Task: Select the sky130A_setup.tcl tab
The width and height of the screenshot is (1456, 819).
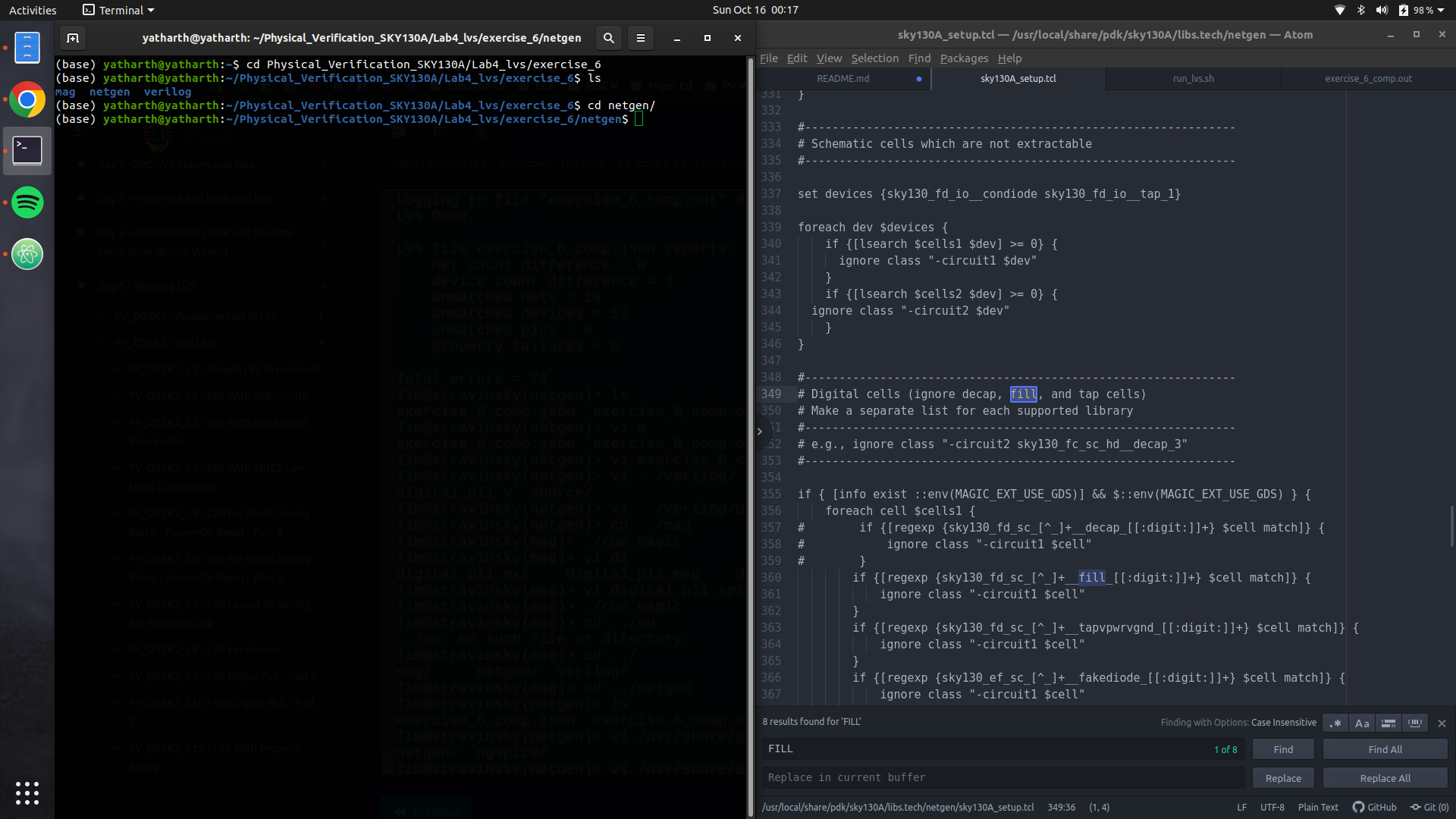Action: coord(1018,79)
